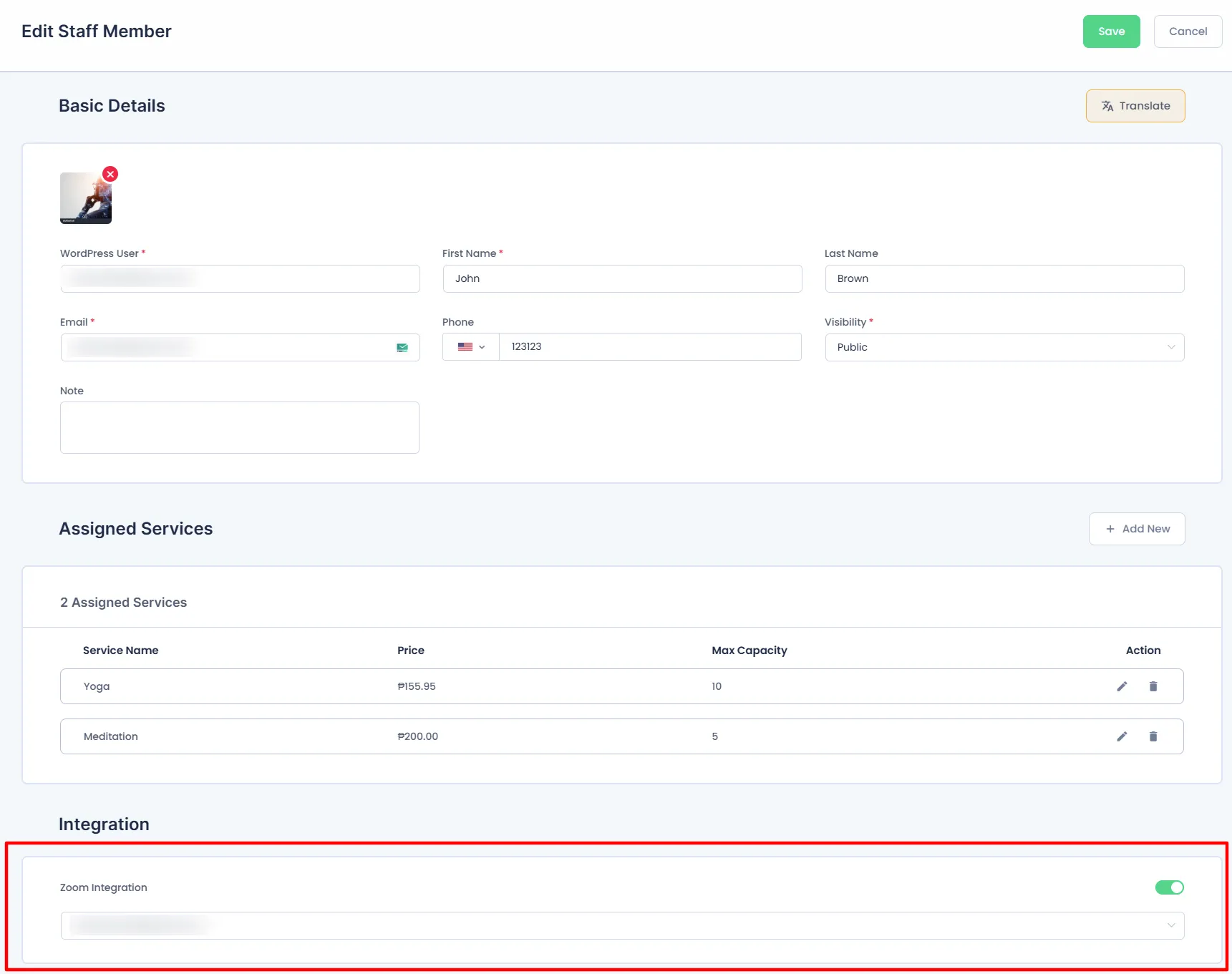This screenshot has height=974, width=1232.
Task: Remove the staff avatar via red X icon
Action: click(x=110, y=174)
